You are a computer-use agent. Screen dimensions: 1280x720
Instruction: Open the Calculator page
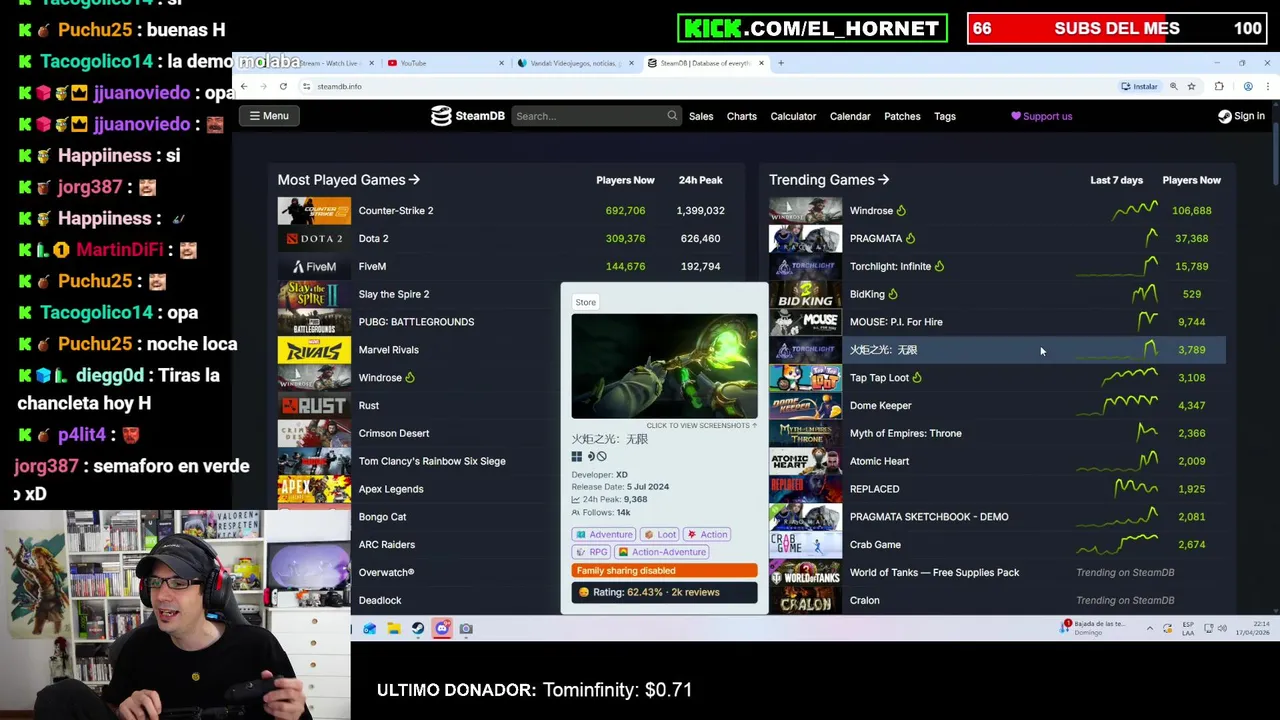tap(793, 116)
